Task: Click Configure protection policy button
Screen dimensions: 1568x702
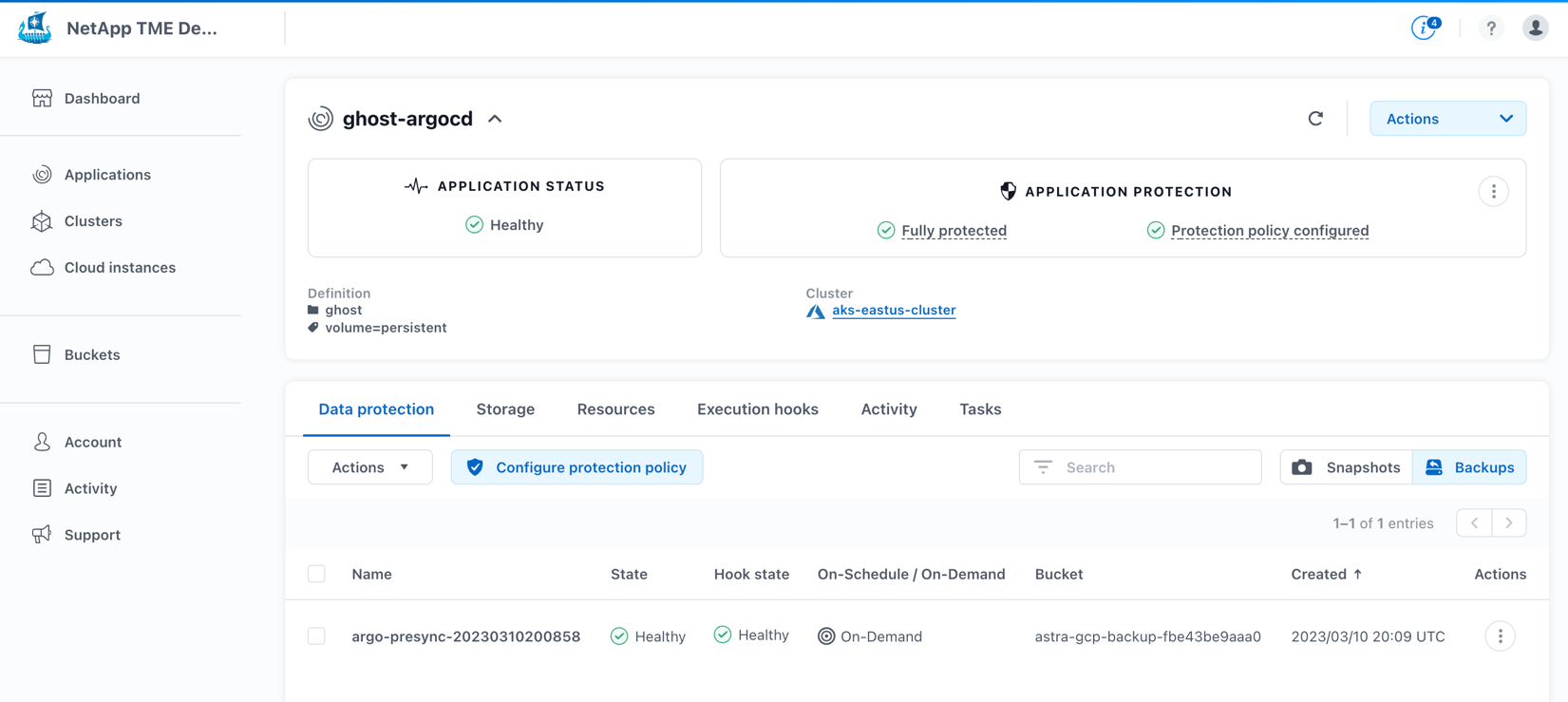Action: point(576,467)
